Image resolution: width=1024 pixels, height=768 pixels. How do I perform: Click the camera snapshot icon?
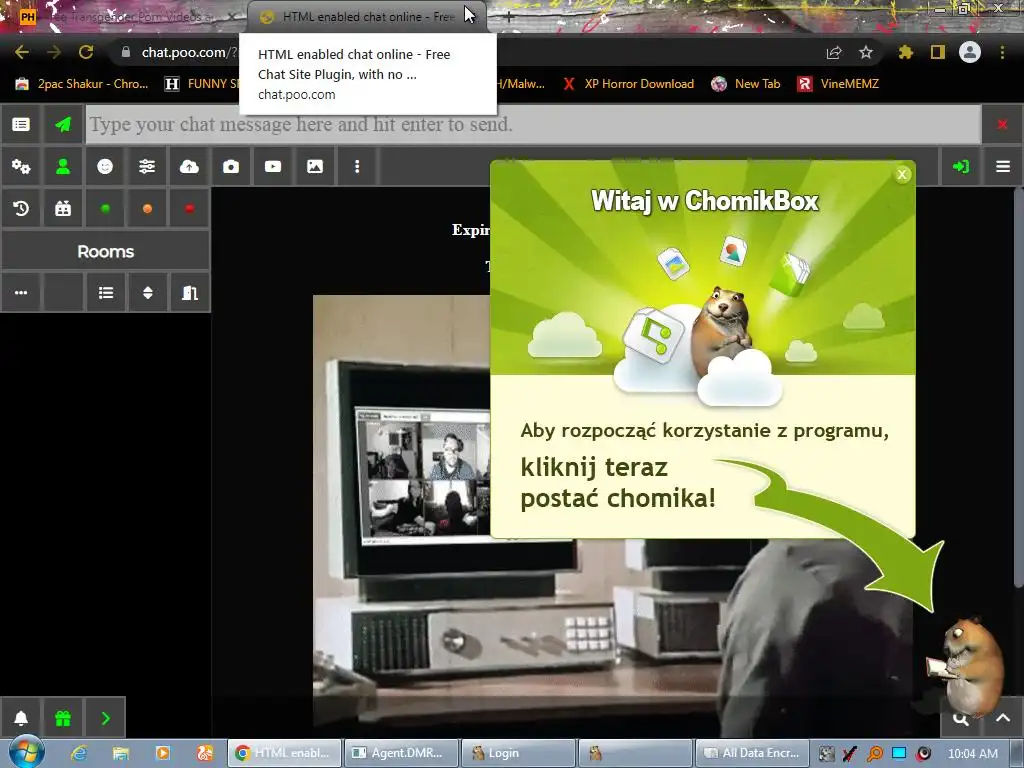(231, 167)
